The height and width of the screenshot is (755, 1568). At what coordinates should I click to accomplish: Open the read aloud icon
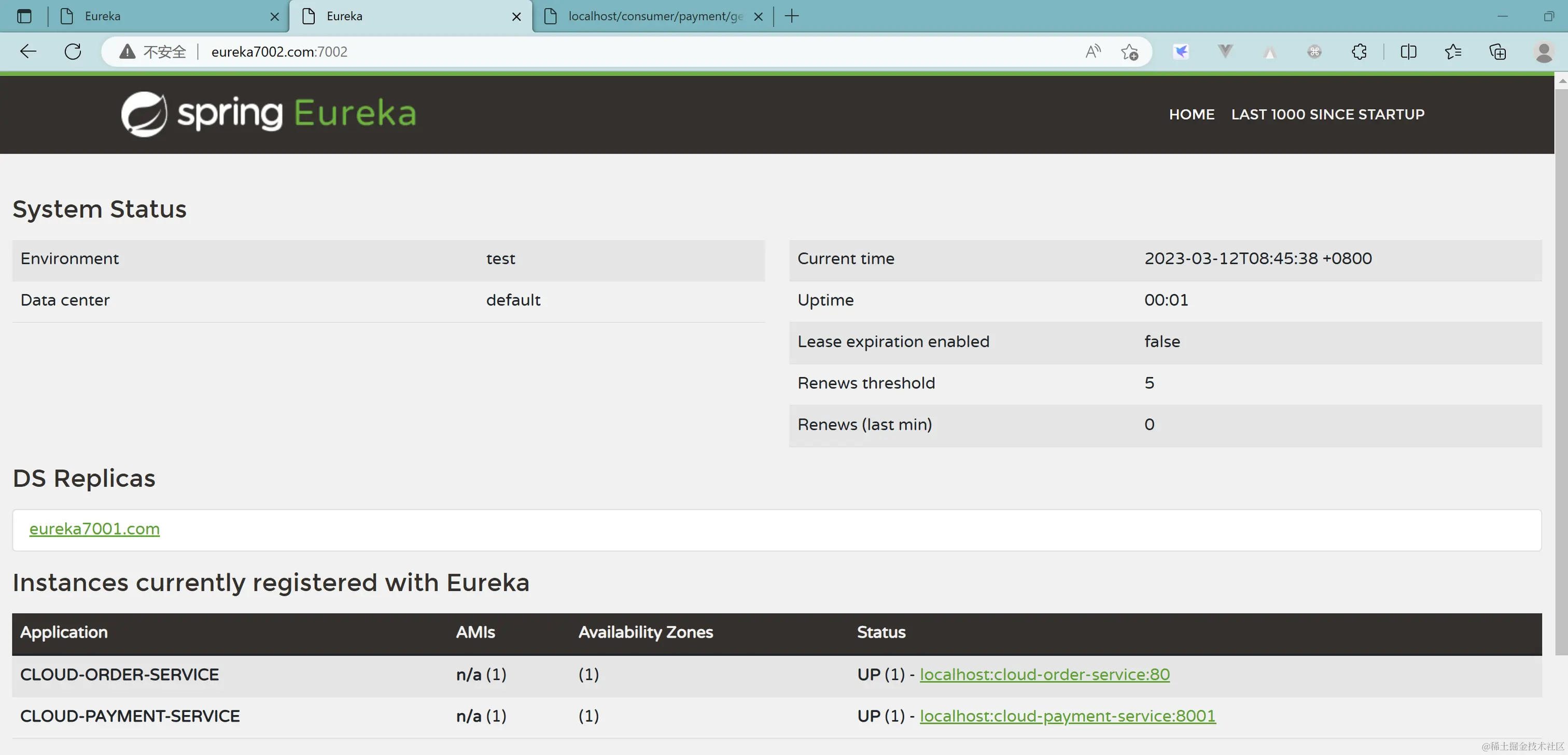pos(1093,52)
